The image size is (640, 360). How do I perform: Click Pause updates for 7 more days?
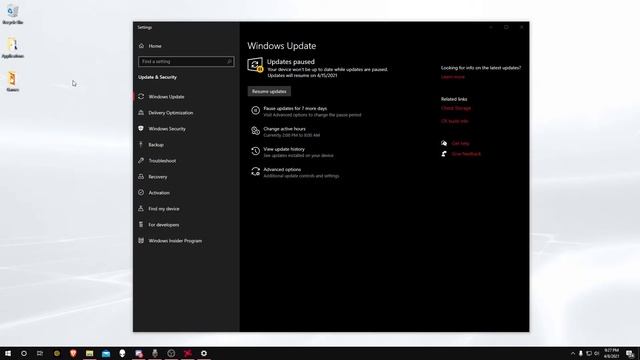click(295, 109)
